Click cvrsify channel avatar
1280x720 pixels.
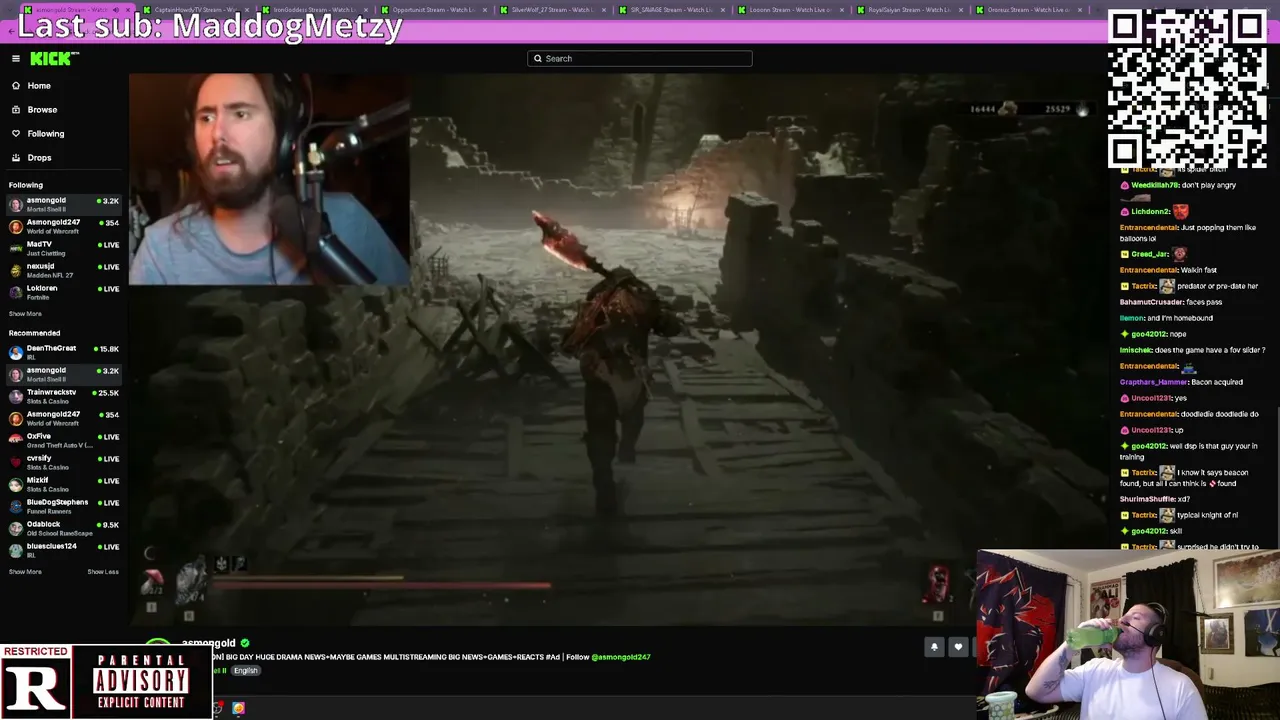pos(15,461)
